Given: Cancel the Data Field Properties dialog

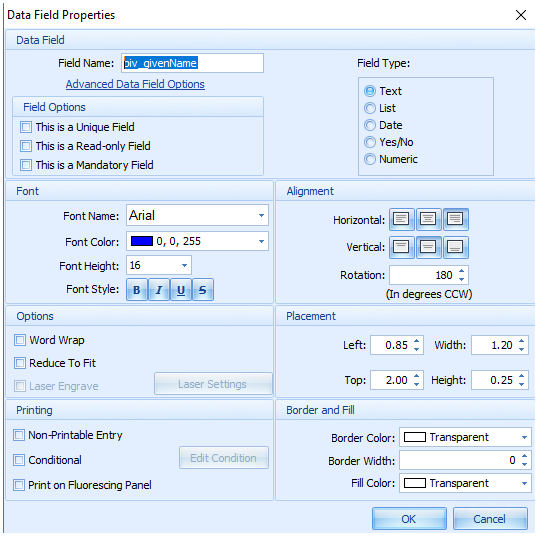Looking at the screenshot, I should point(490,518).
